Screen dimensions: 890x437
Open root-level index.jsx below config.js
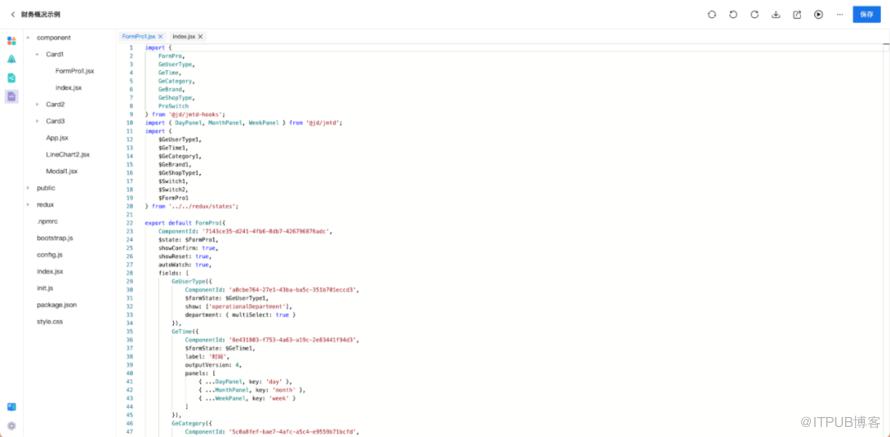click(50, 271)
